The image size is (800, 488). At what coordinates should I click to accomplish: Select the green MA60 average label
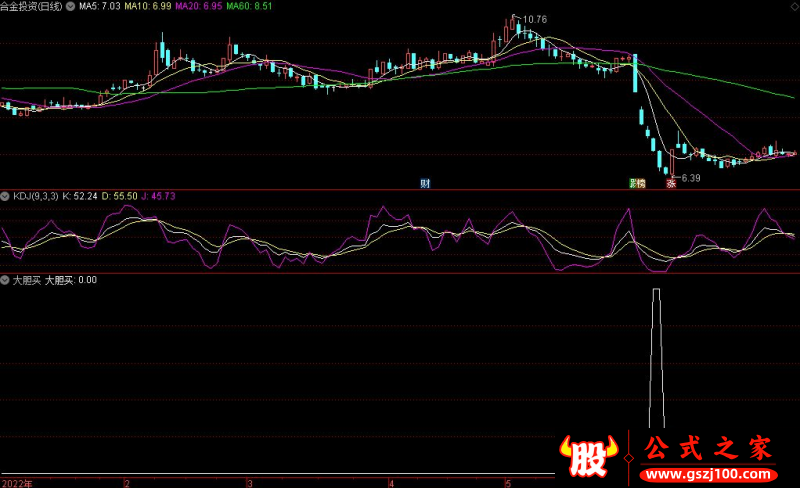(x=247, y=6)
